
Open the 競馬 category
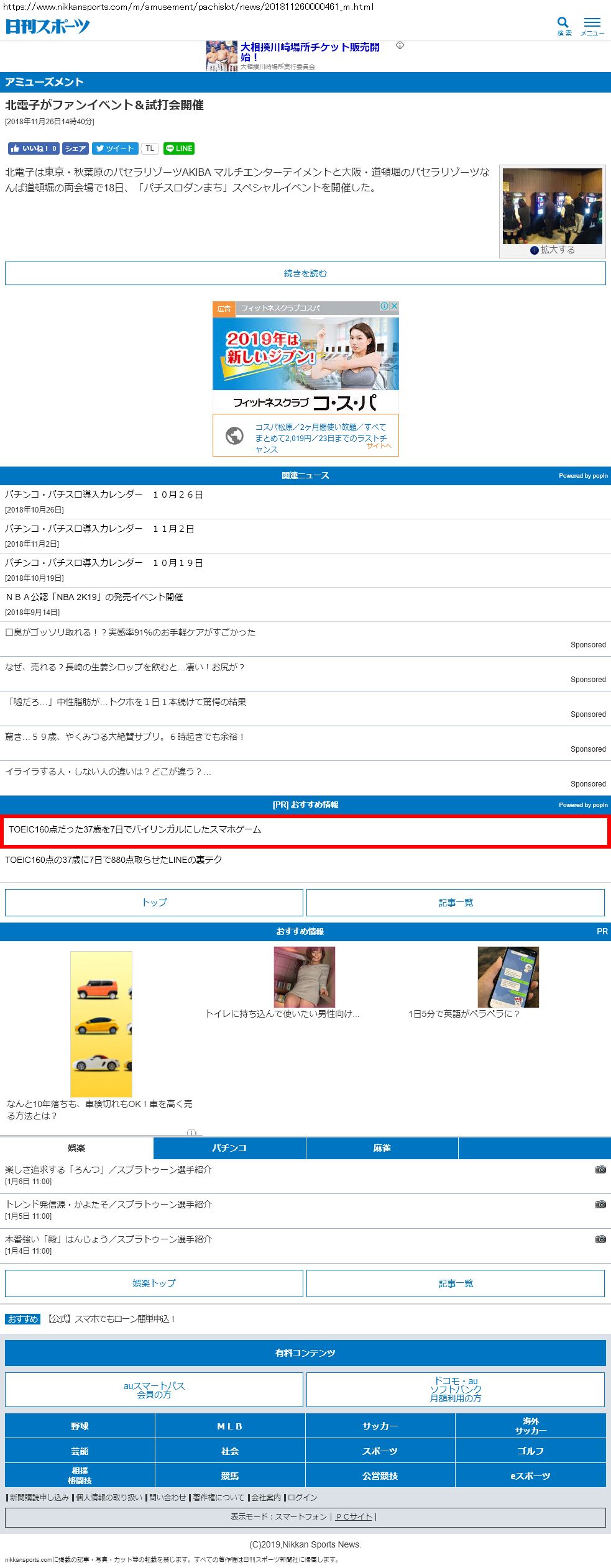[x=230, y=1476]
